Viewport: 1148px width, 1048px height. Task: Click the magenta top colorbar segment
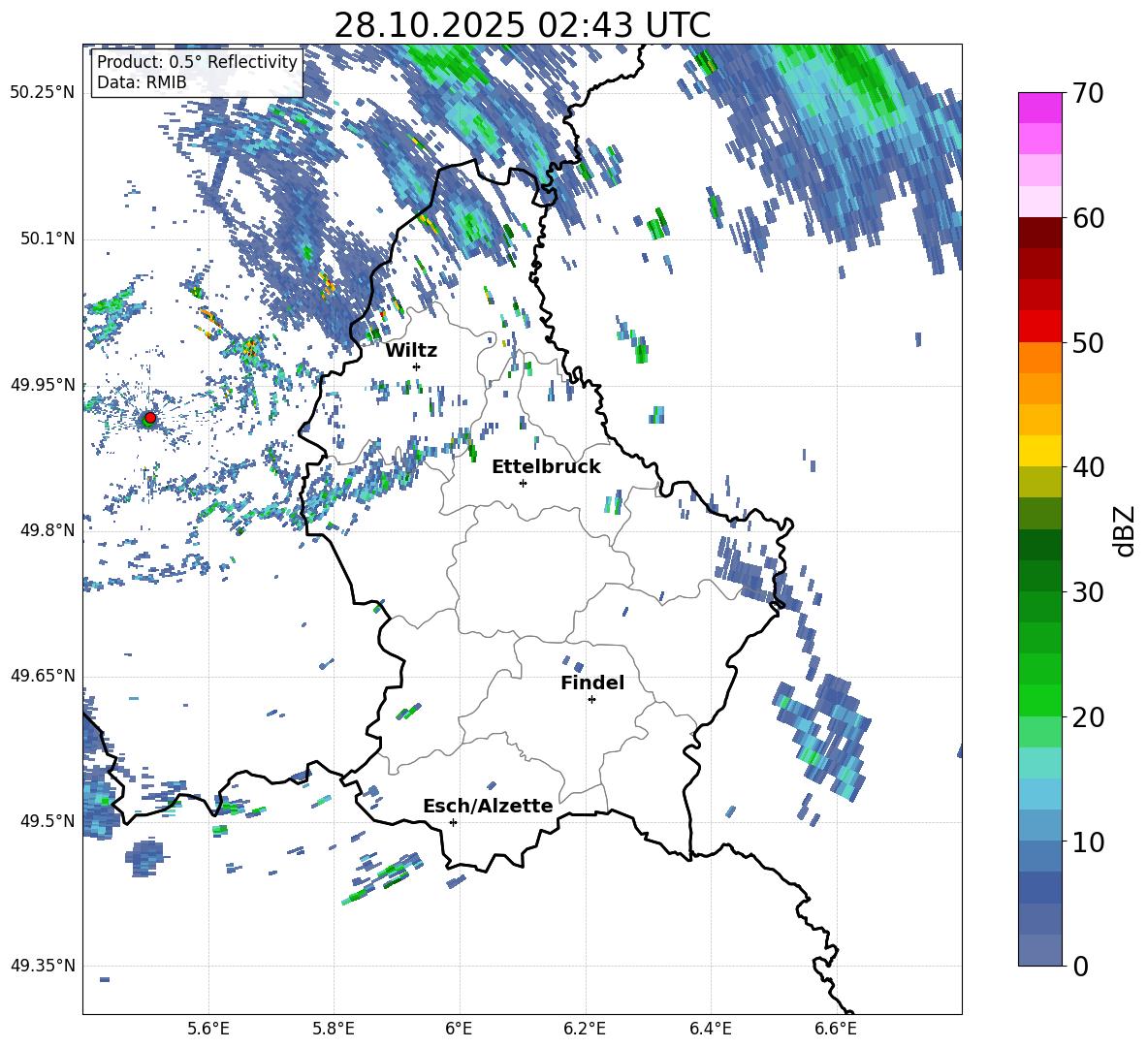coord(1039,109)
